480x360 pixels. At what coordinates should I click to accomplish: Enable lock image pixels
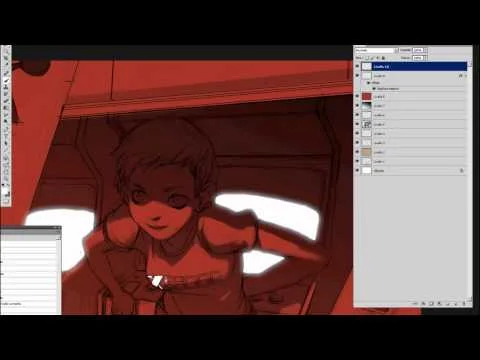click(372, 58)
